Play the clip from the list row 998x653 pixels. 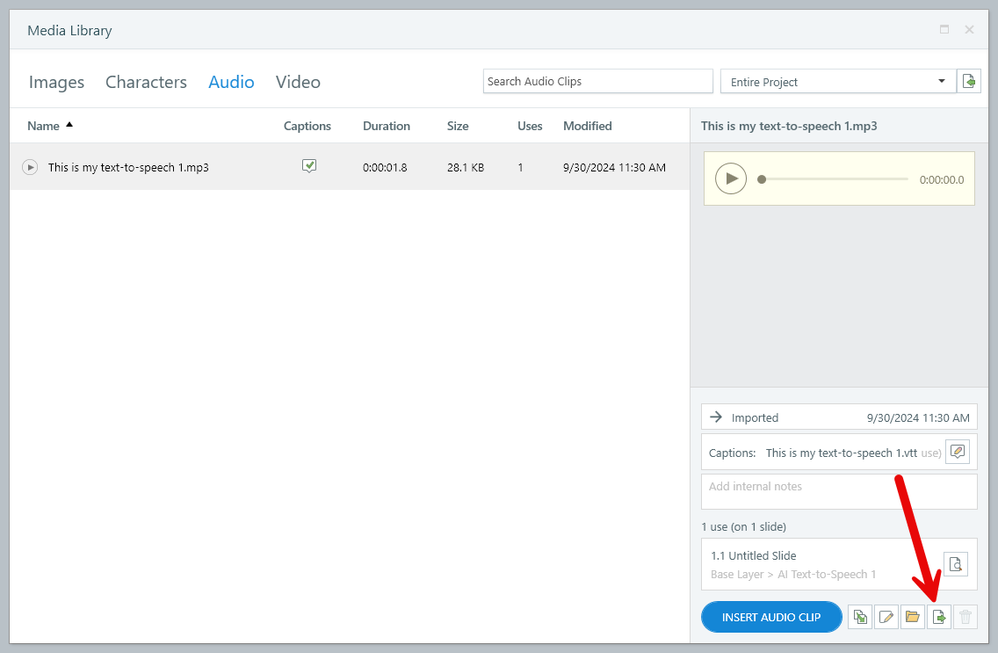(x=30, y=167)
